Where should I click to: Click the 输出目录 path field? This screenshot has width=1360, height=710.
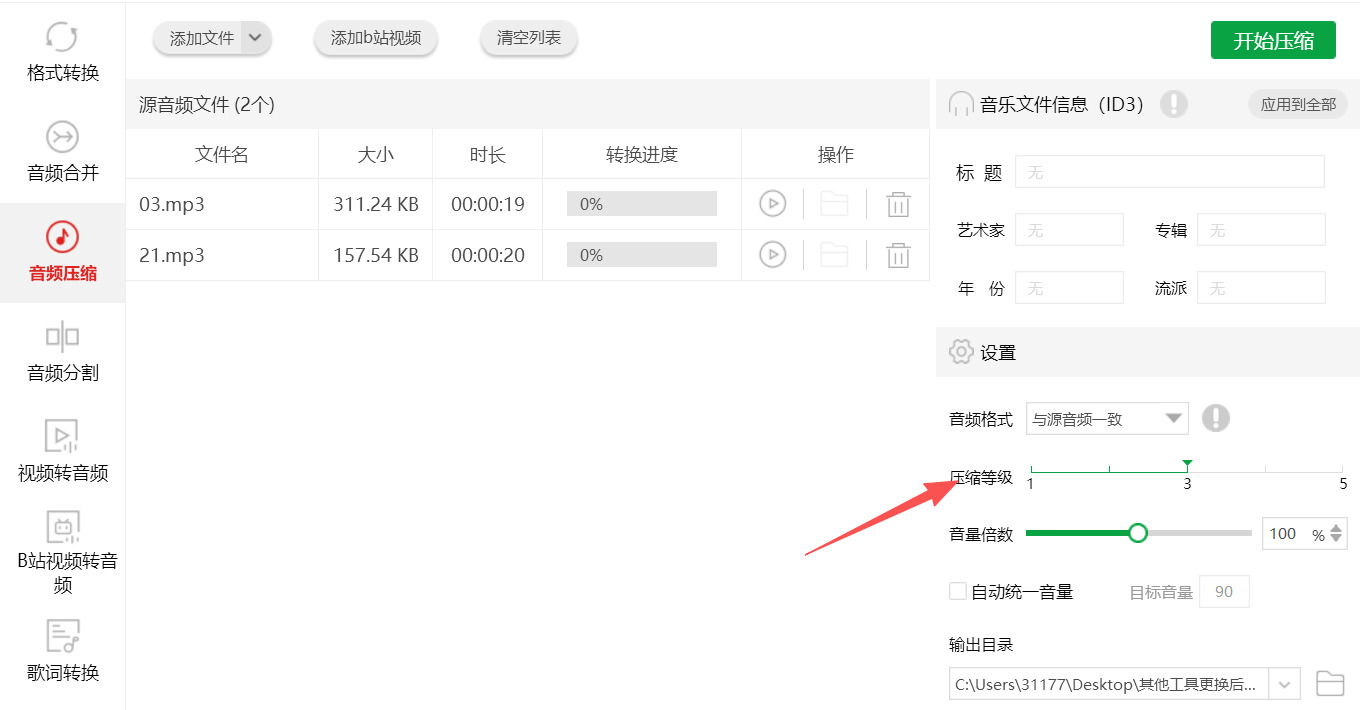[1108, 684]
